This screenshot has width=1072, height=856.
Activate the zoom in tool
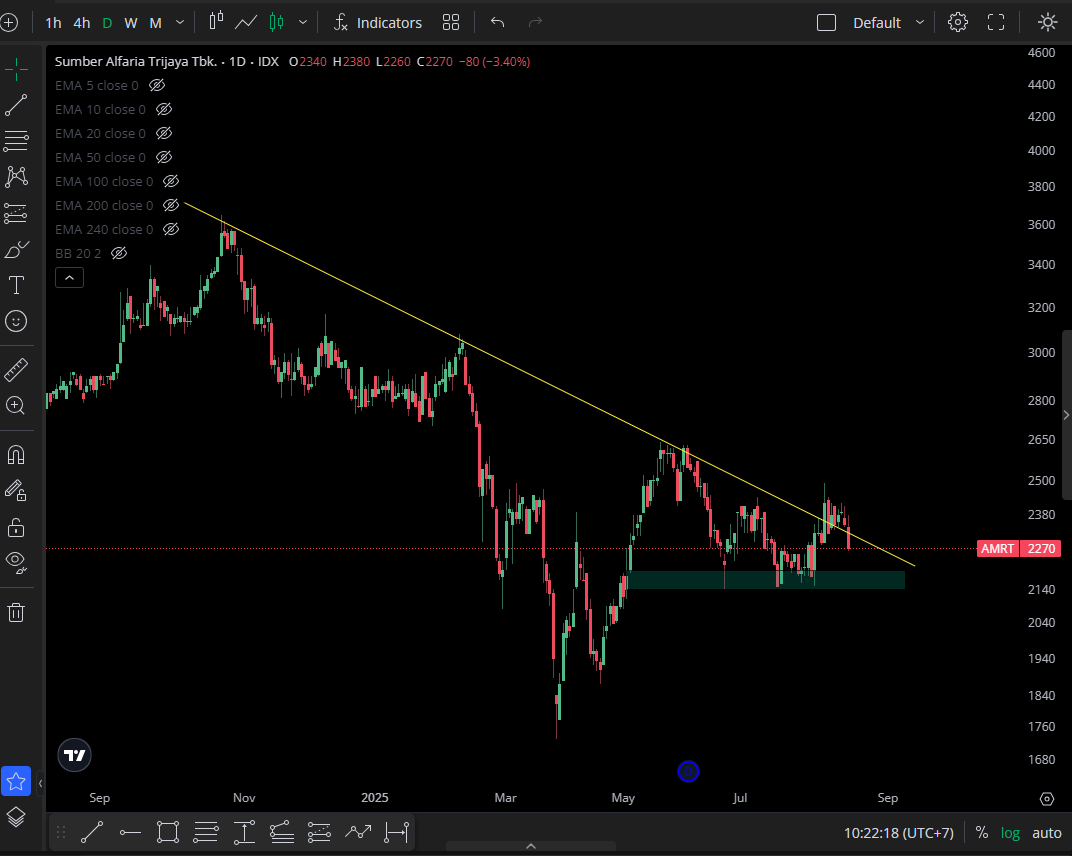coord(16,405)
